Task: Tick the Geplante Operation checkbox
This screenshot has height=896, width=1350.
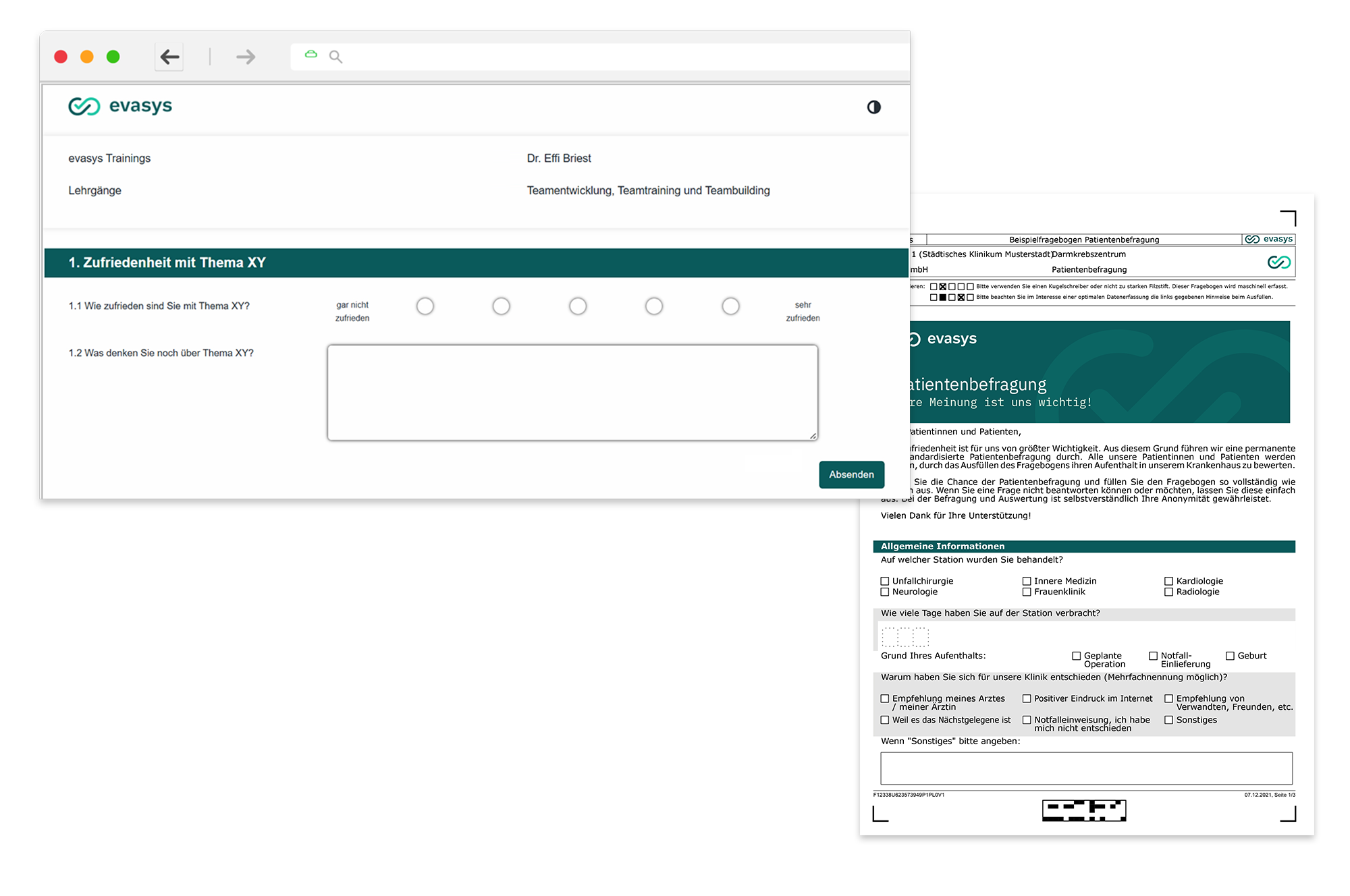Action: (1077, 656)
